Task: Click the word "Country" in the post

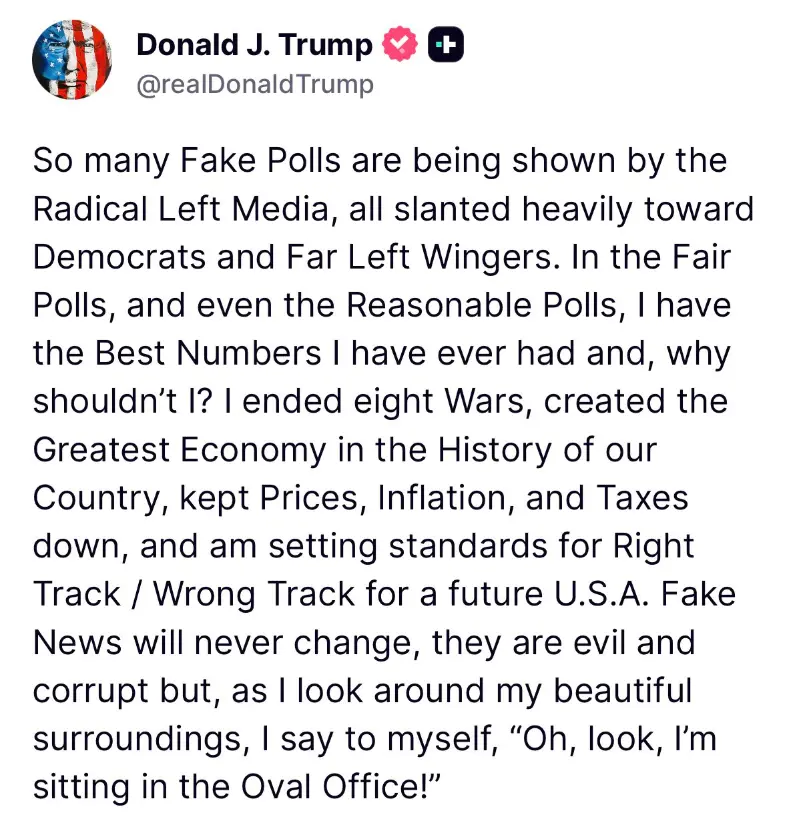Action: point(99,498)
